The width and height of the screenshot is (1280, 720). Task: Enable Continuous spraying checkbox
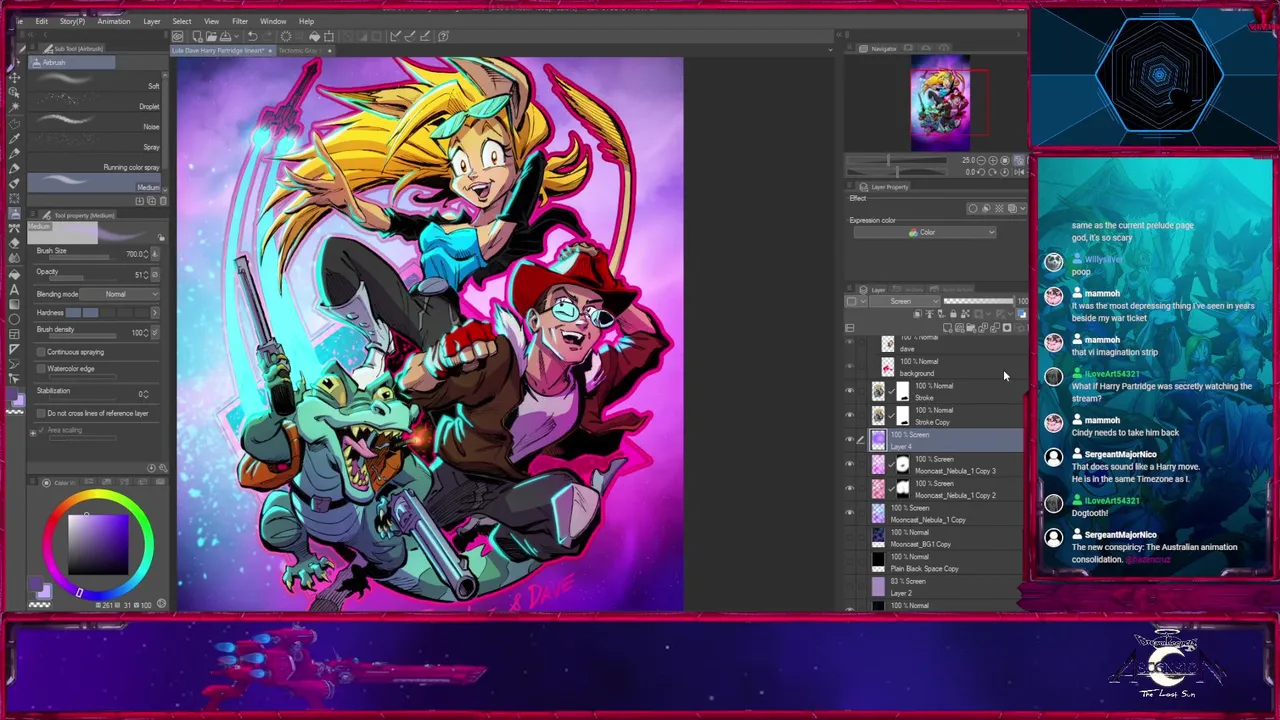41,352
